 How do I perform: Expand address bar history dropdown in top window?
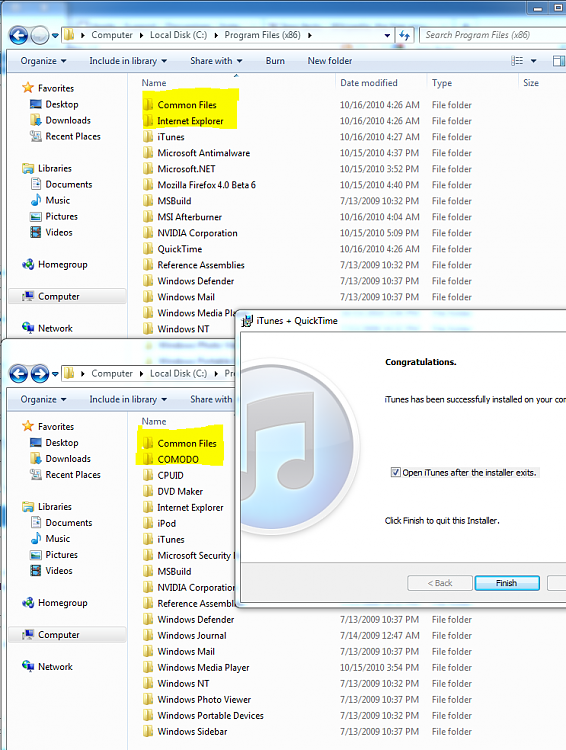[387, 35]
